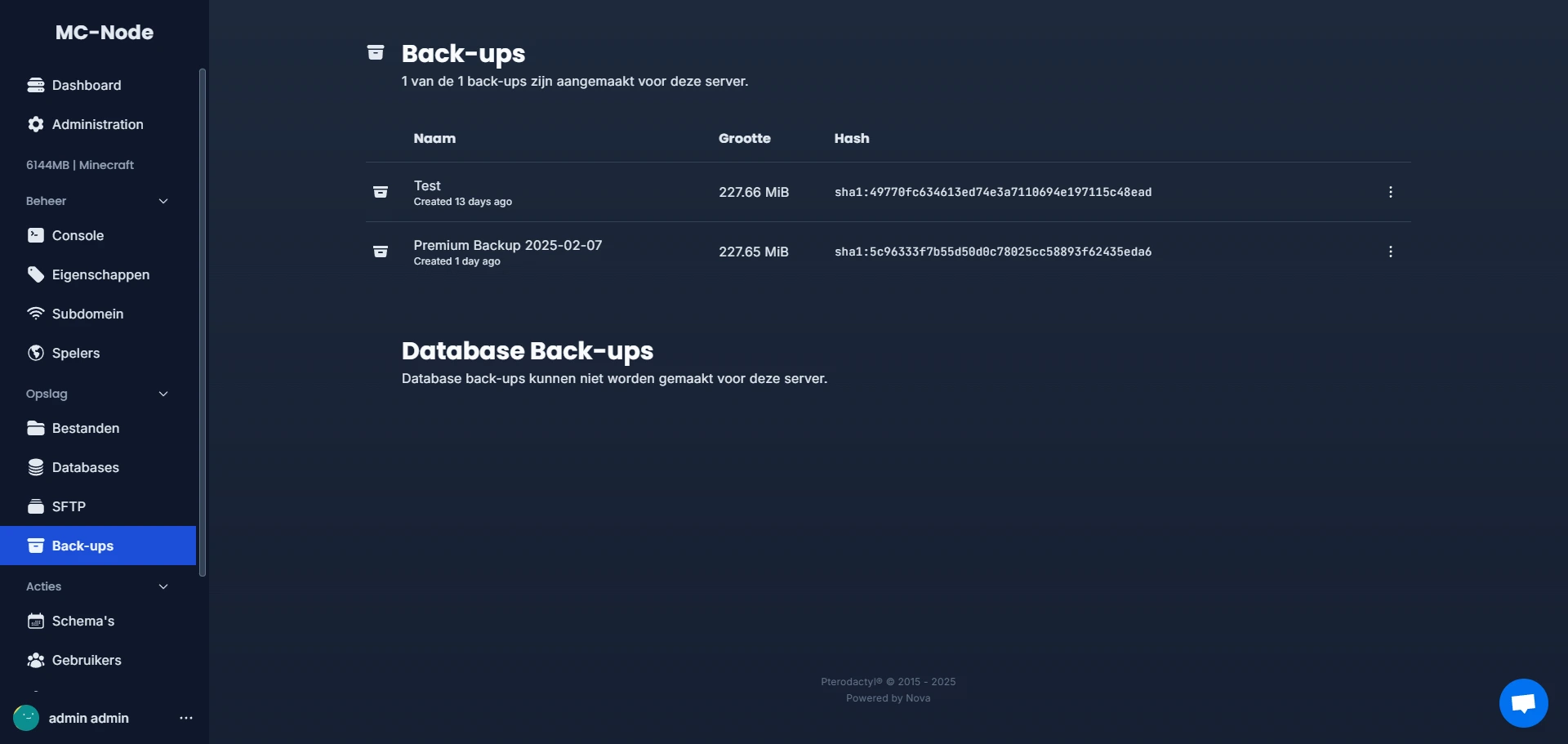Open the Dashboard page
The image size is (1568, 744).
click(x=86, y=85)
